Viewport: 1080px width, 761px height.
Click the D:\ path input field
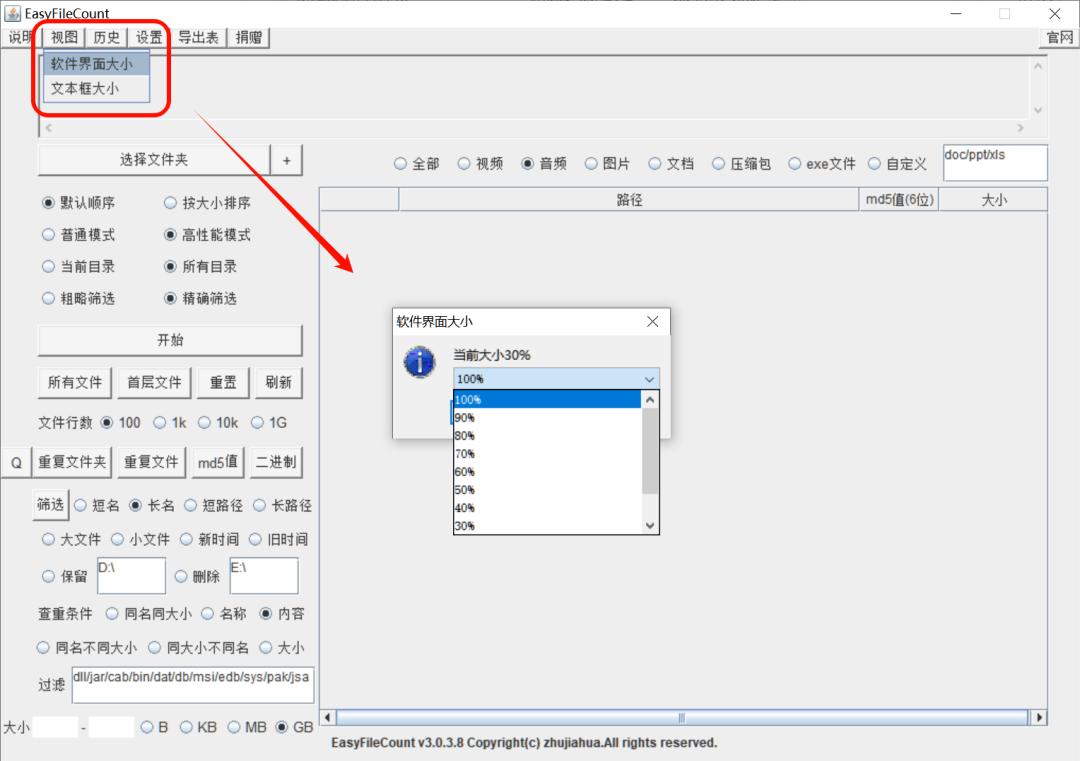(x=132, y=576)
